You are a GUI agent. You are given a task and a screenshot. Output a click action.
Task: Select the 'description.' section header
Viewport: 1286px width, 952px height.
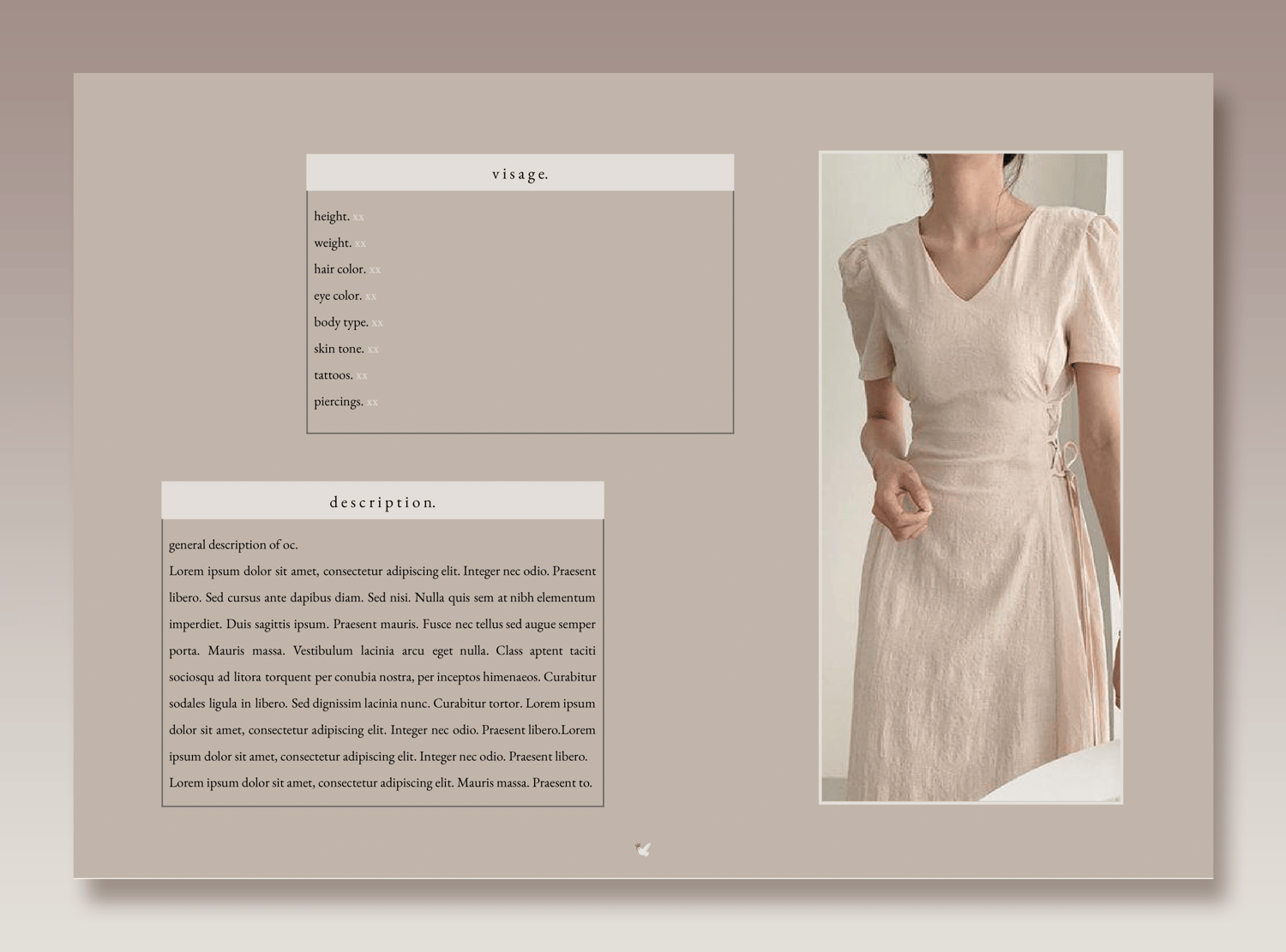click(x=382, y=501)
